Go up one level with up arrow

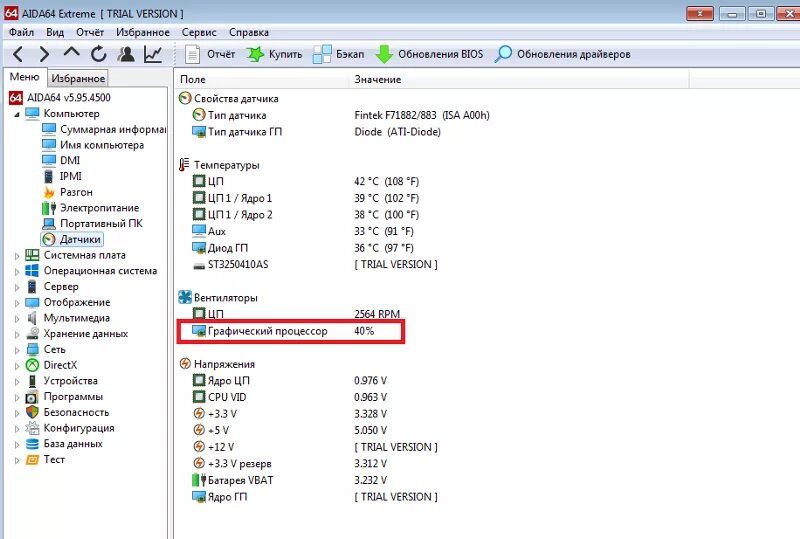[72, 53]
